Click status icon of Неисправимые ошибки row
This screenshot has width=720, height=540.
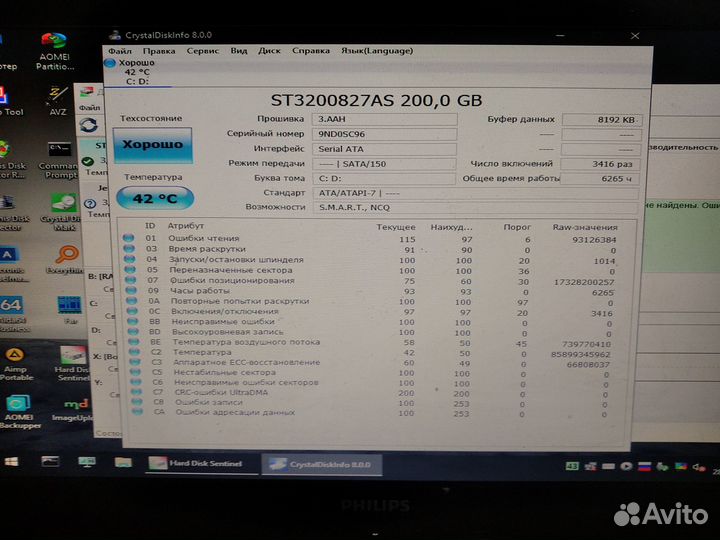[133, 321]
